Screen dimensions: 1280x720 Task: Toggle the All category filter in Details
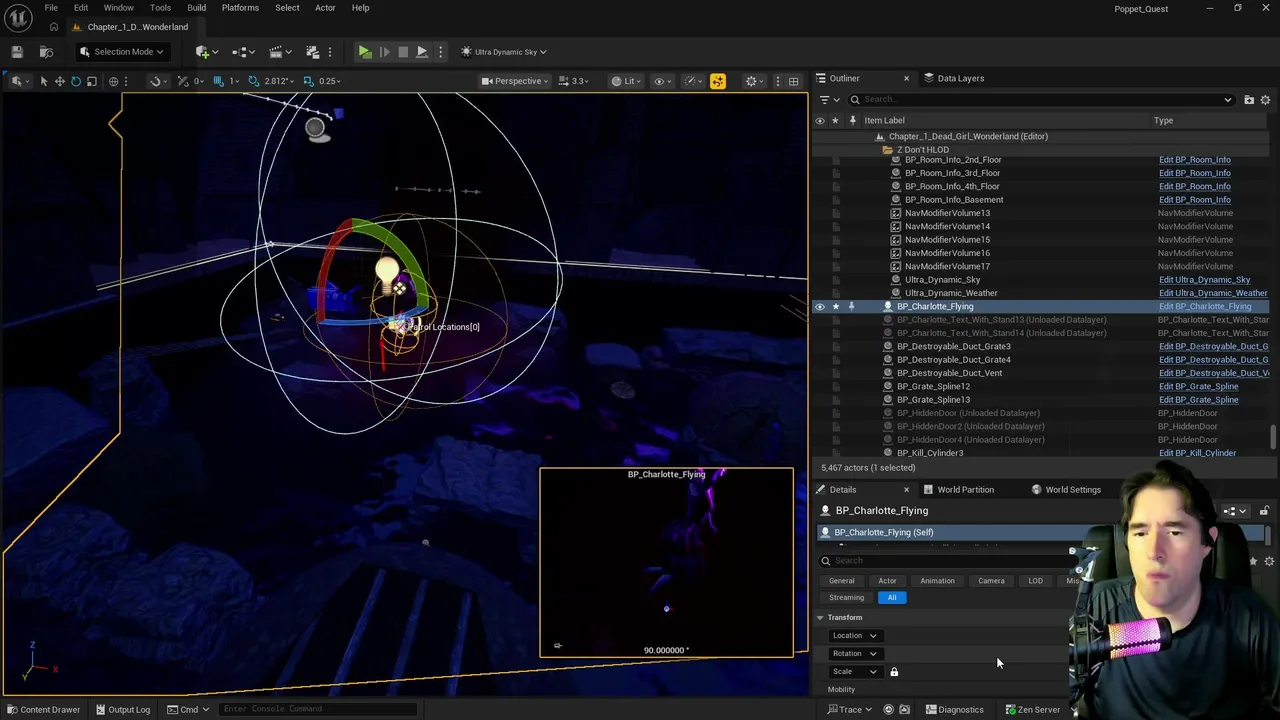[x=892, y=598]
